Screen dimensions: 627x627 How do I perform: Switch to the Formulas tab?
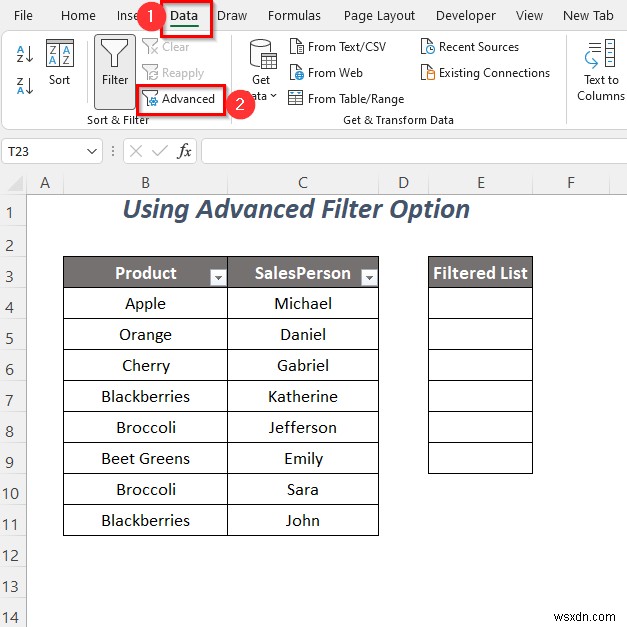click(294, 16)
